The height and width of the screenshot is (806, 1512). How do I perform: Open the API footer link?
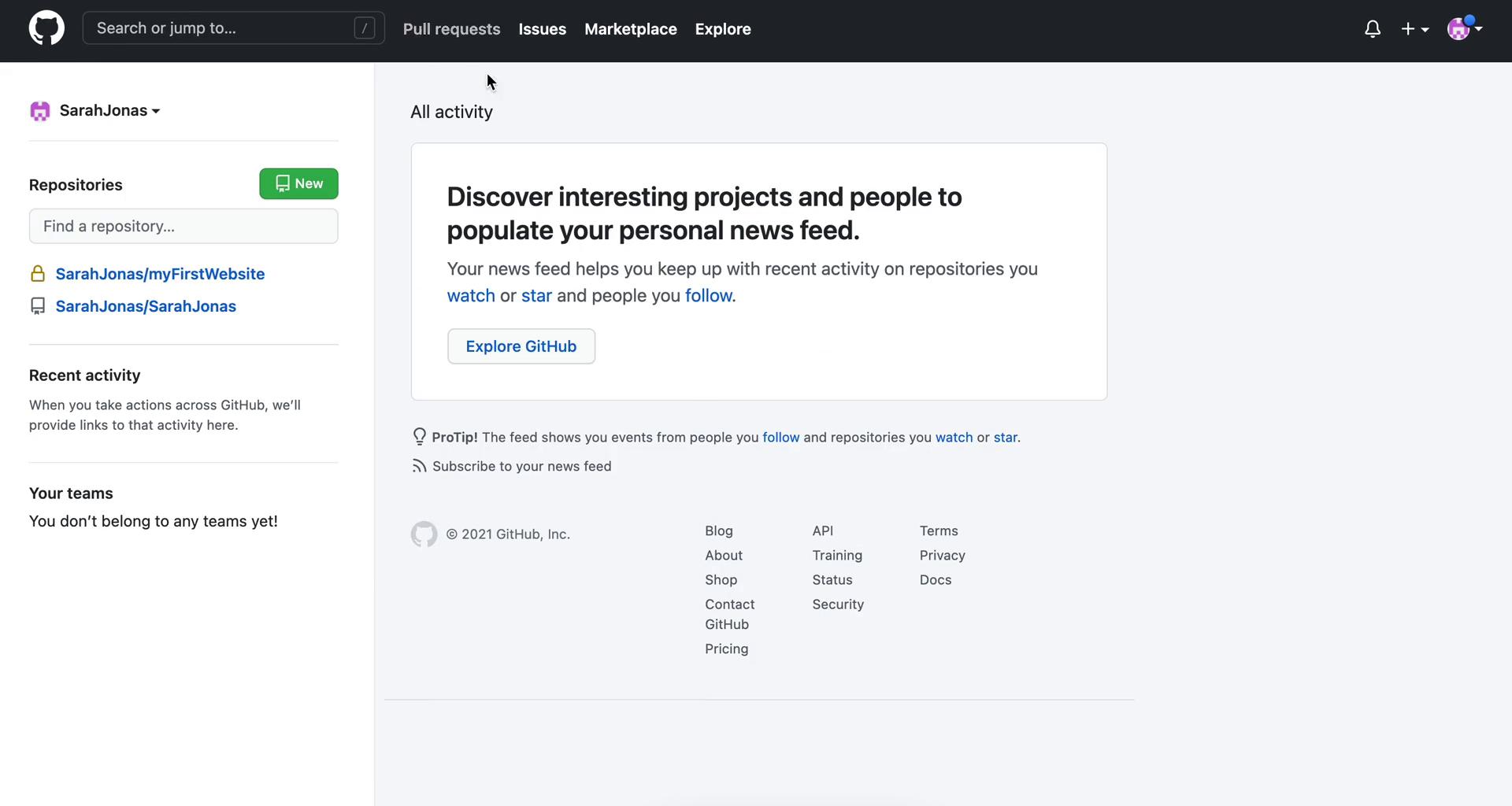(x=823, y=531)
